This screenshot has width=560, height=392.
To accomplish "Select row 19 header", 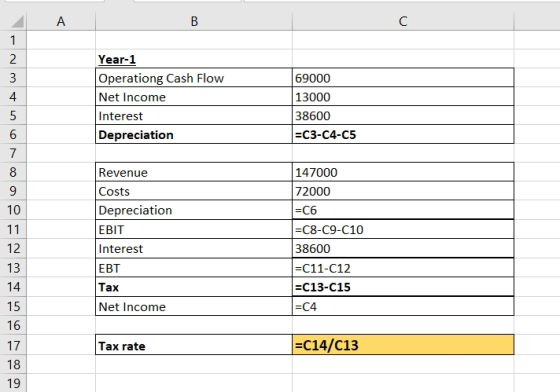I will point(13,383).
